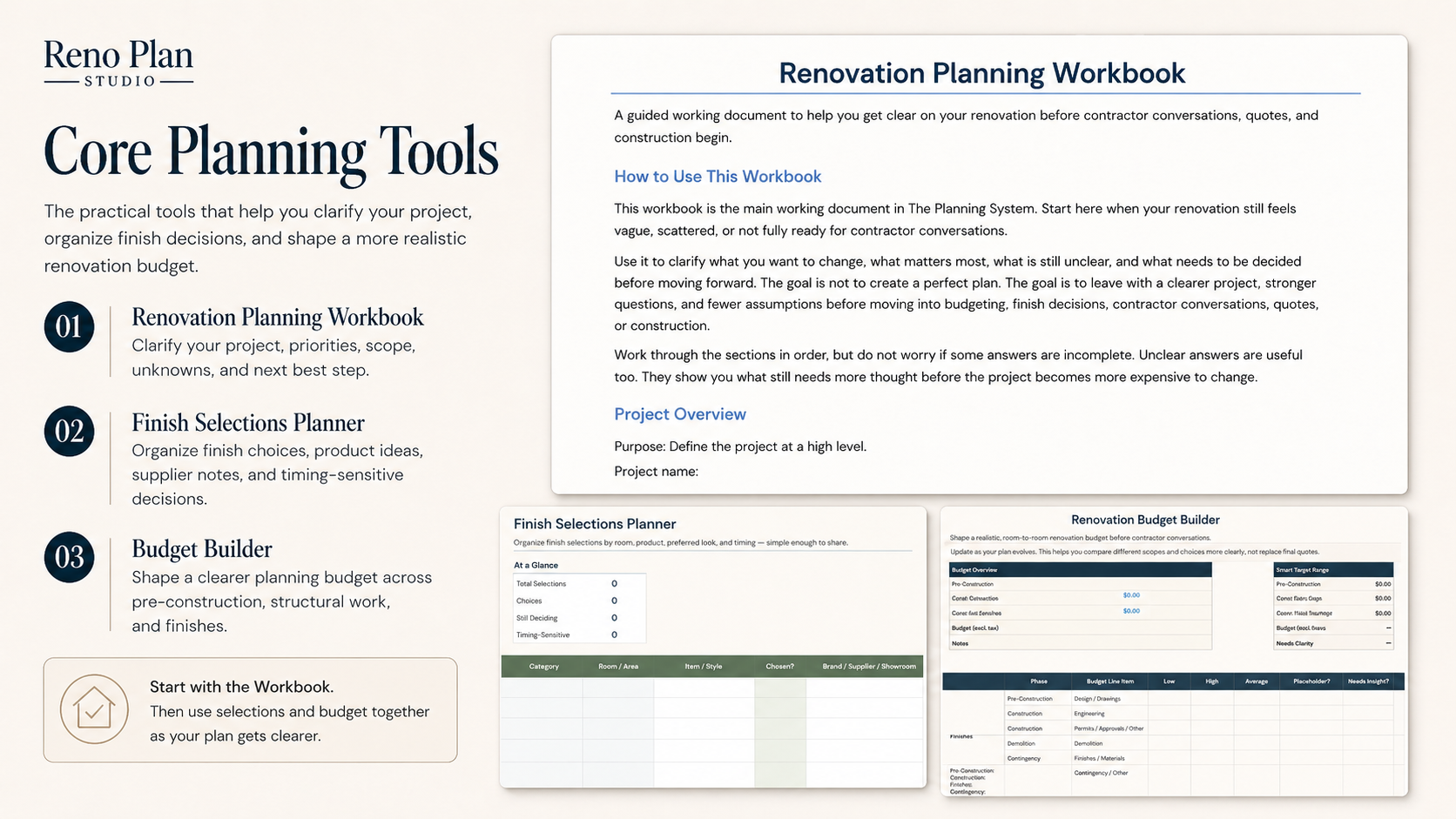Click the 'Budget Line Item' column header
Viewport: 1456px width, 819px height.
[x=1109, y=681]
